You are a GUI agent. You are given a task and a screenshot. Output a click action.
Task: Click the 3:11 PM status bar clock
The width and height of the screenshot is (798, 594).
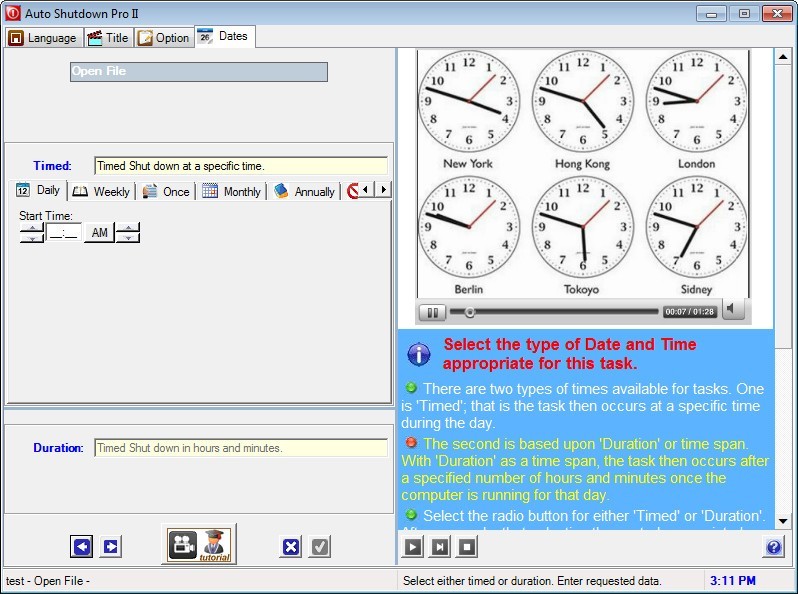click(x=732, y=581)
